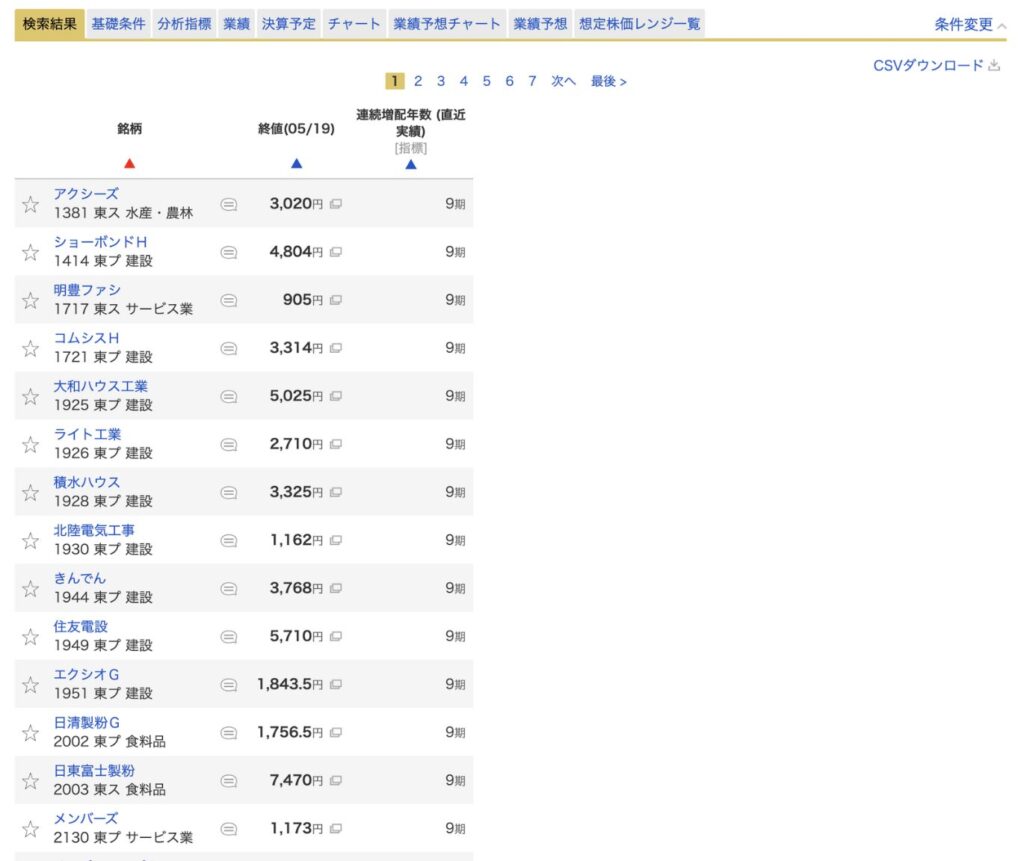This screenshot has width=1024, height=861.
Task: Add コムシスH to favorites with star
Action: [30, 348]
